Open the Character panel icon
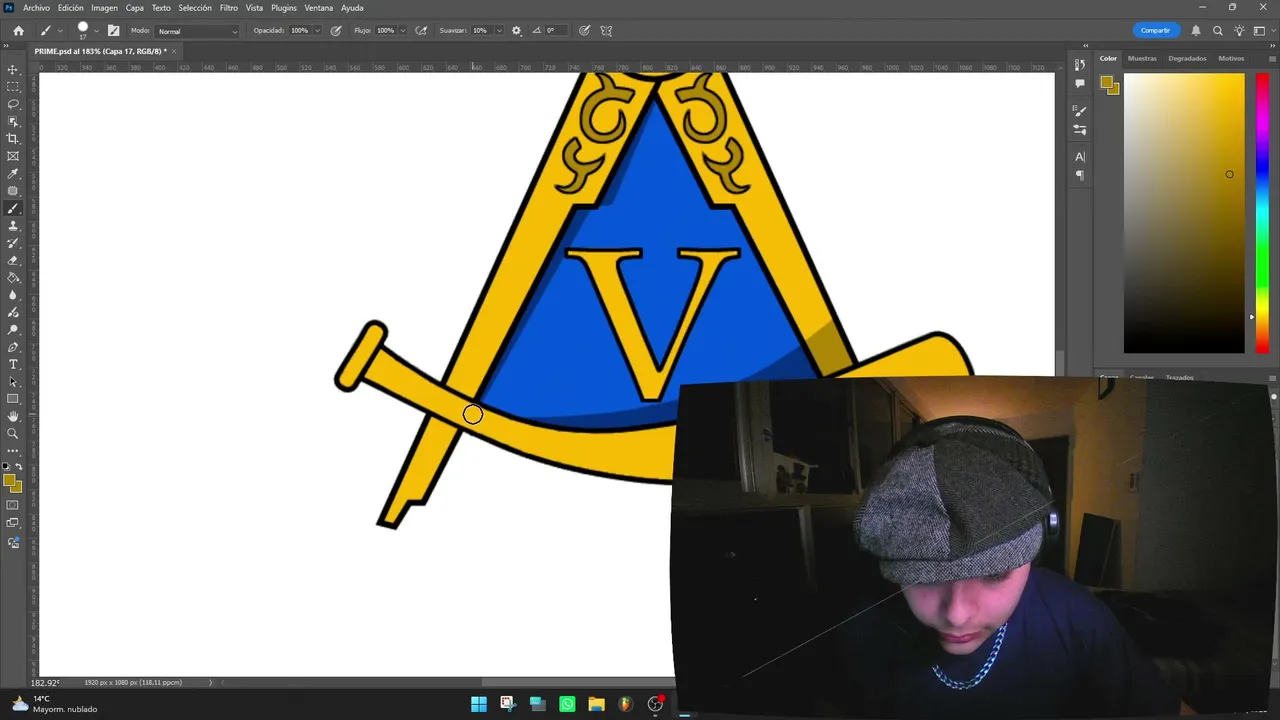The image size is (1280, 720). coord(1080,157)
